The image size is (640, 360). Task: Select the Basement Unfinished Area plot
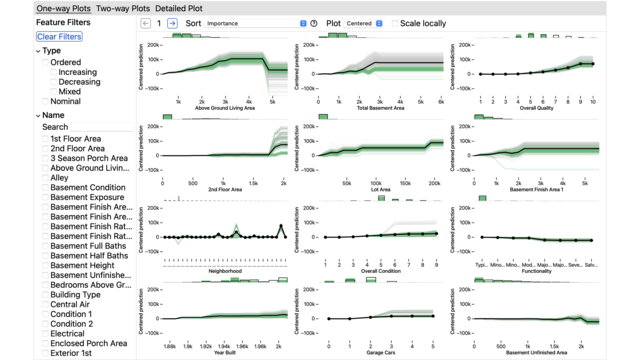coord(525,317)
